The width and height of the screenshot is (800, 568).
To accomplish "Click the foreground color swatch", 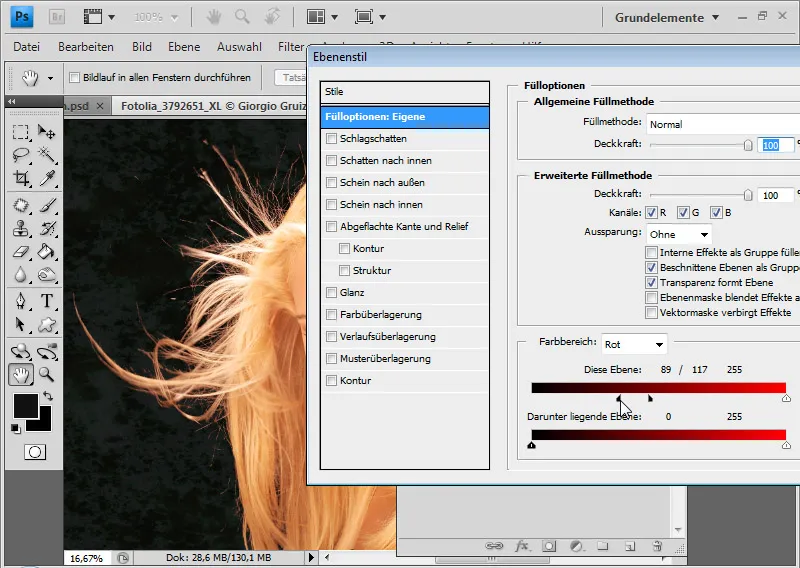I will click(x=25, y=405).
